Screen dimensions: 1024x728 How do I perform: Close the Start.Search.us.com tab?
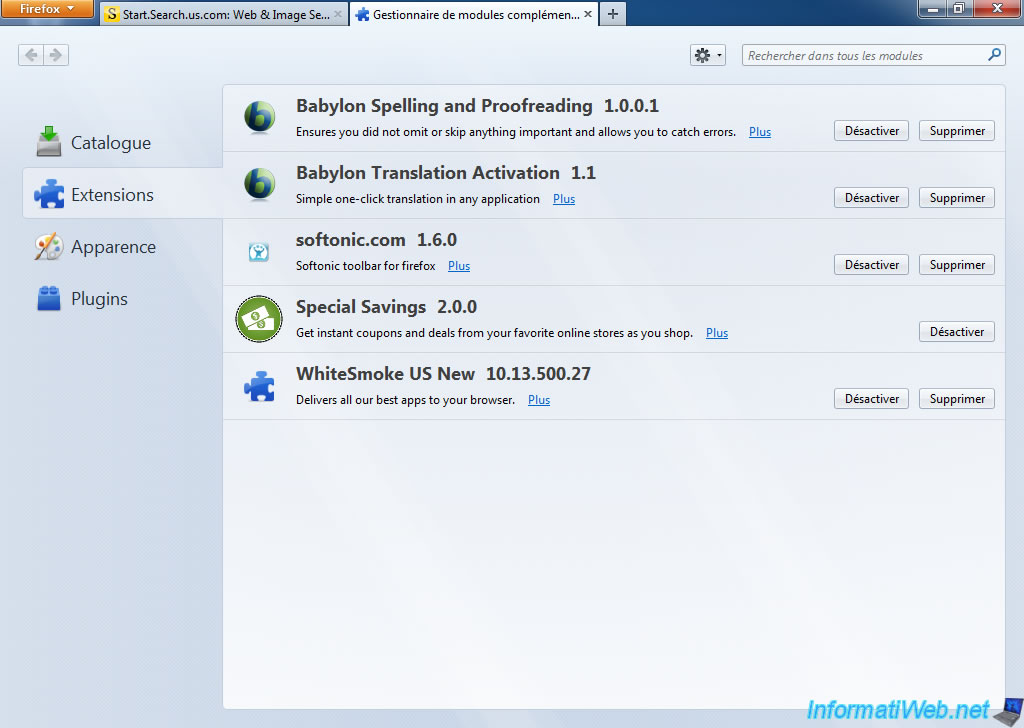coord(338,14)
